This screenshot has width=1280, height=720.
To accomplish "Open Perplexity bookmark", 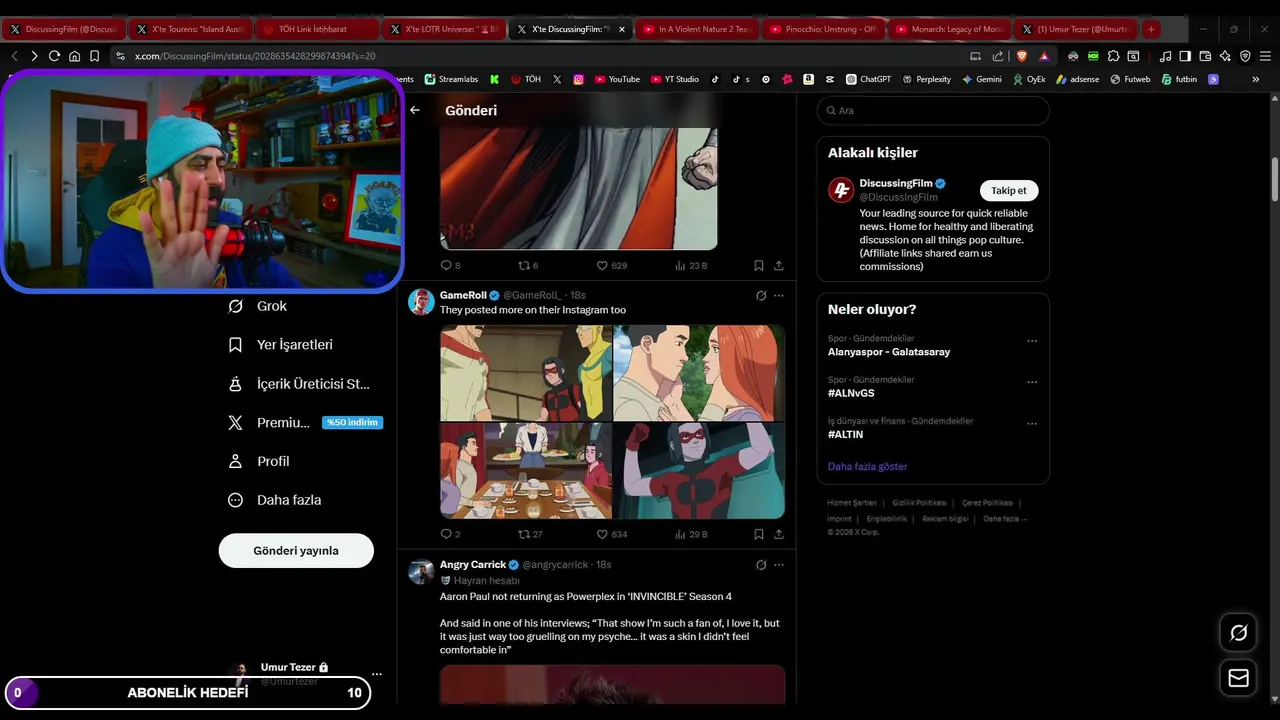I will [x=926, y=79].
